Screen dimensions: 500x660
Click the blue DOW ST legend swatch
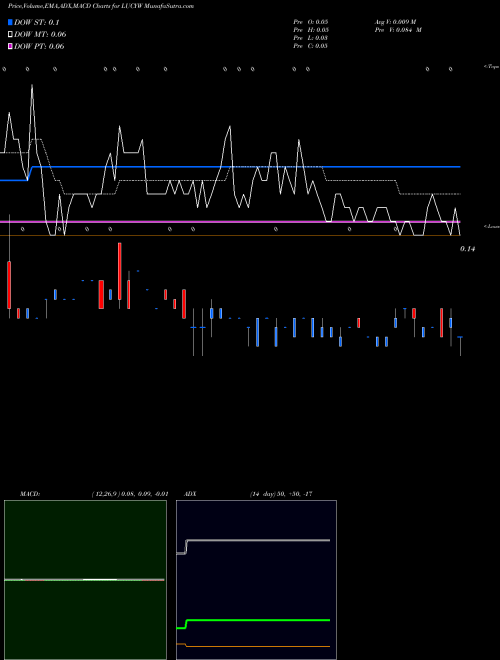(x=10, y=22)
